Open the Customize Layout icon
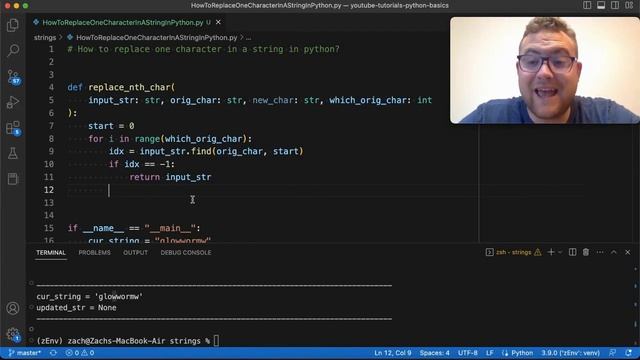This screenshot has width=640, height=360. (x=629, y=5)
